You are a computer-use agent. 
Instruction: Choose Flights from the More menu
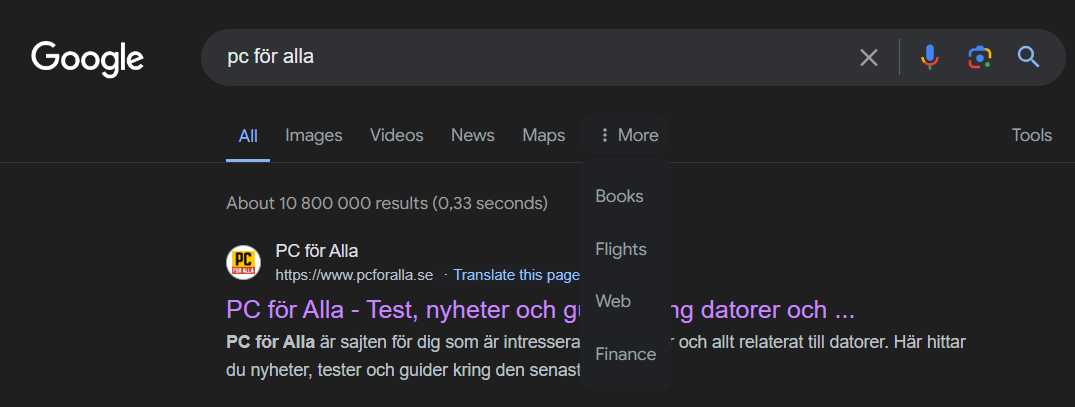(x=621, y=249)
